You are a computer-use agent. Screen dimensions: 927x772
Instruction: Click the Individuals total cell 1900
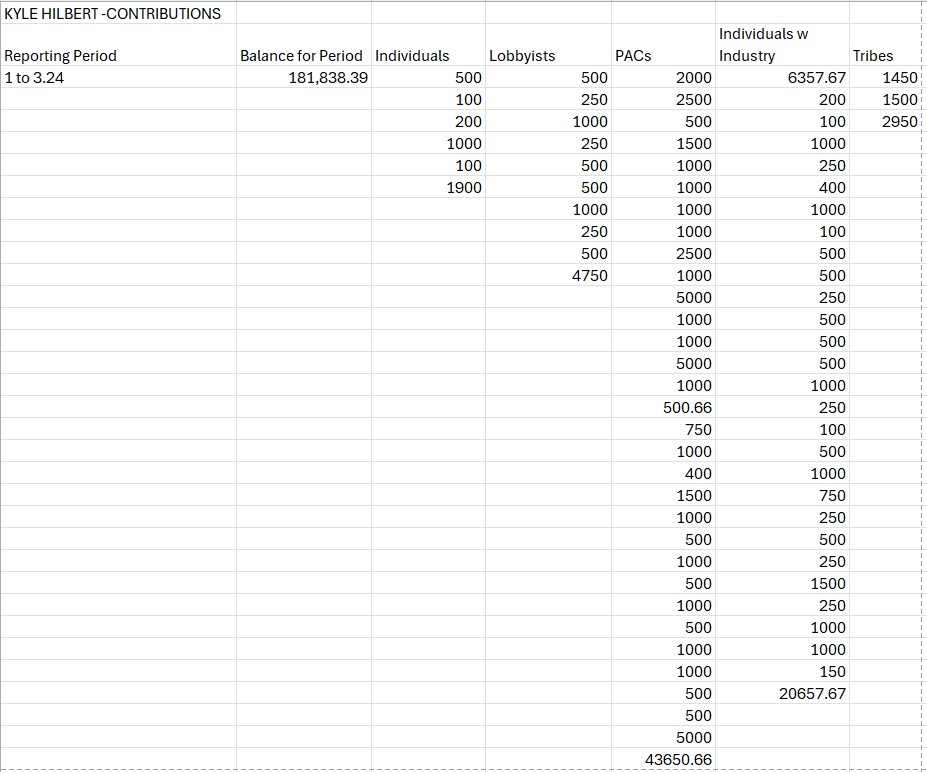464,188
